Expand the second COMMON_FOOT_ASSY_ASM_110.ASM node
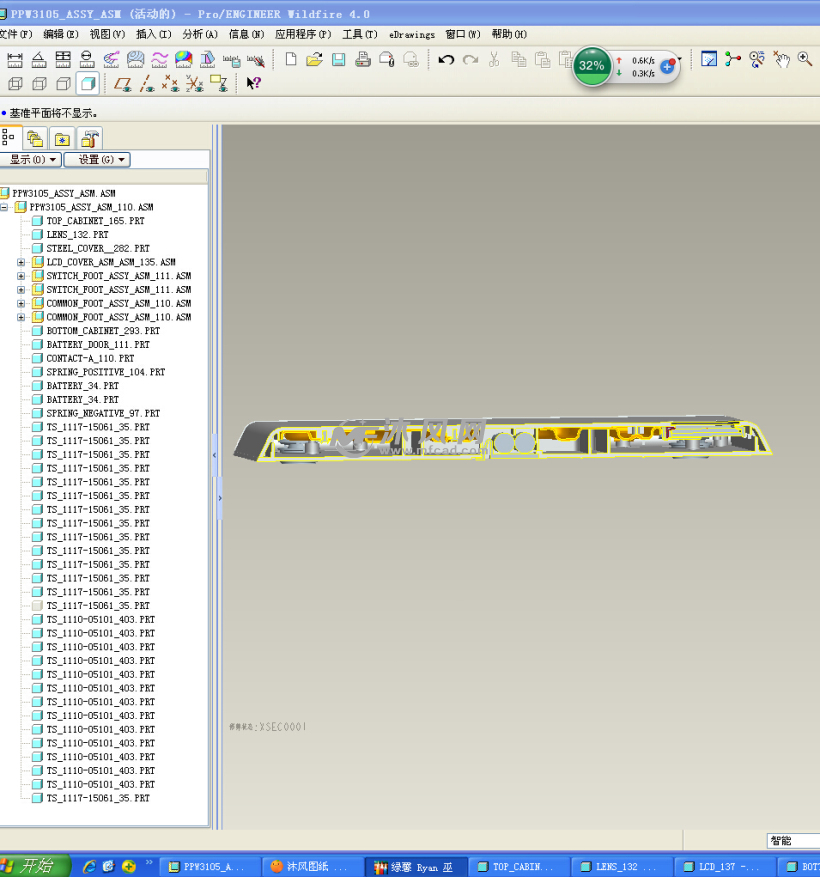Viewport: 820px width, 877px height. [21, 317]
